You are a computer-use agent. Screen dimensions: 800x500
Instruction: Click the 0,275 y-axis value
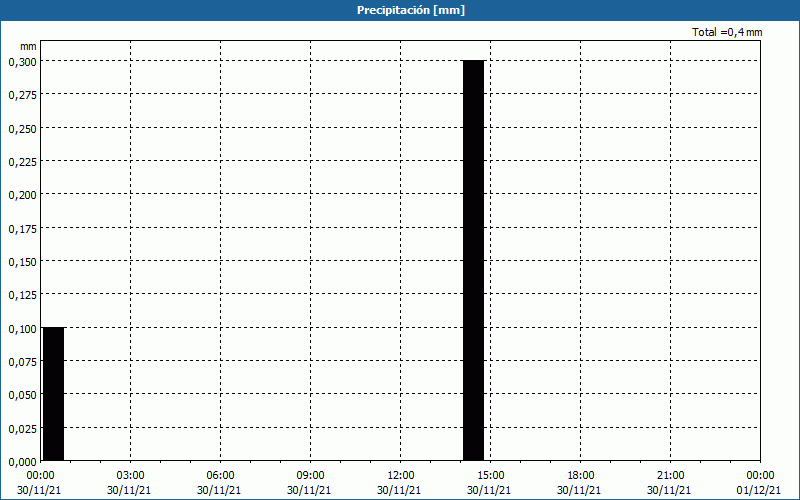point(22,95)
